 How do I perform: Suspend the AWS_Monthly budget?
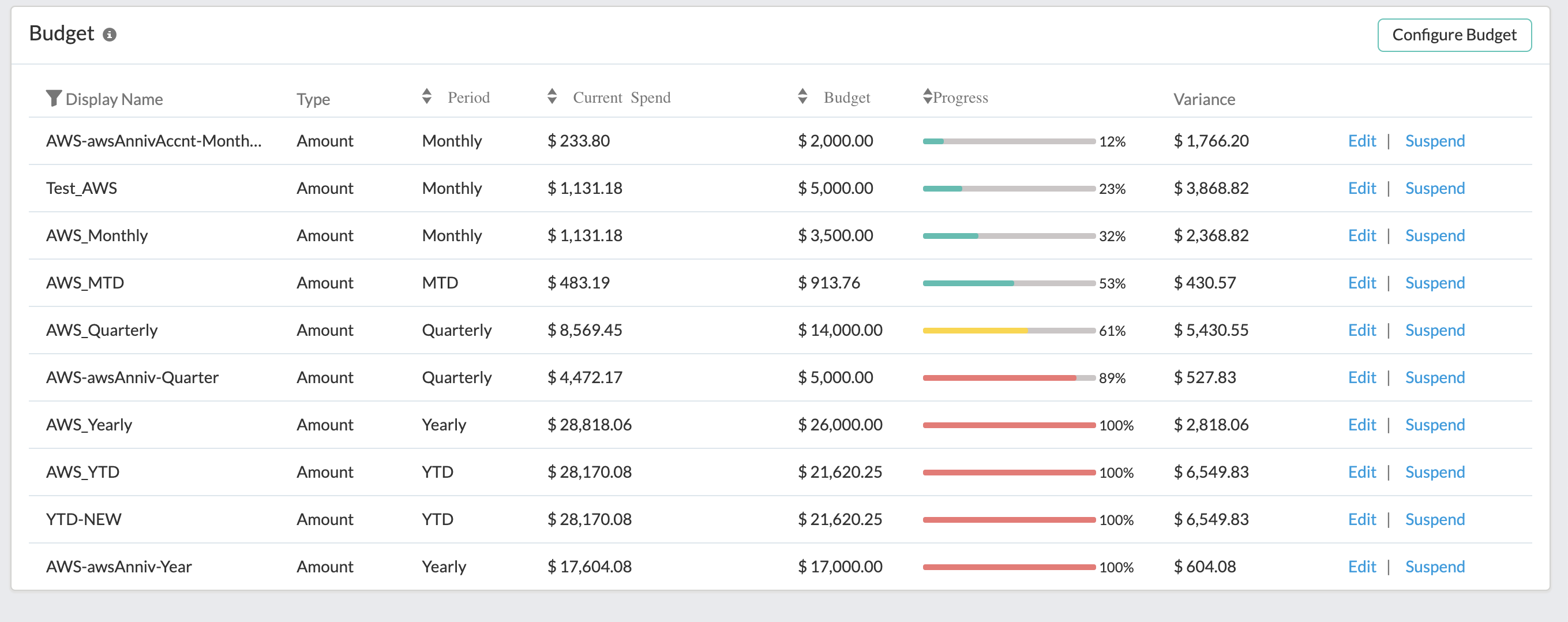(1434, 236)
